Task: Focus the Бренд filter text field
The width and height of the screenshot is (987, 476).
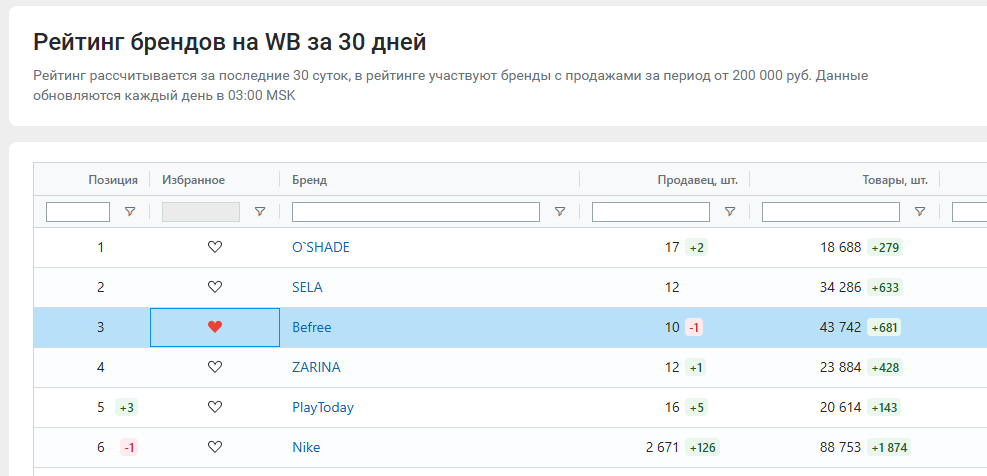Action: [415, 212]
